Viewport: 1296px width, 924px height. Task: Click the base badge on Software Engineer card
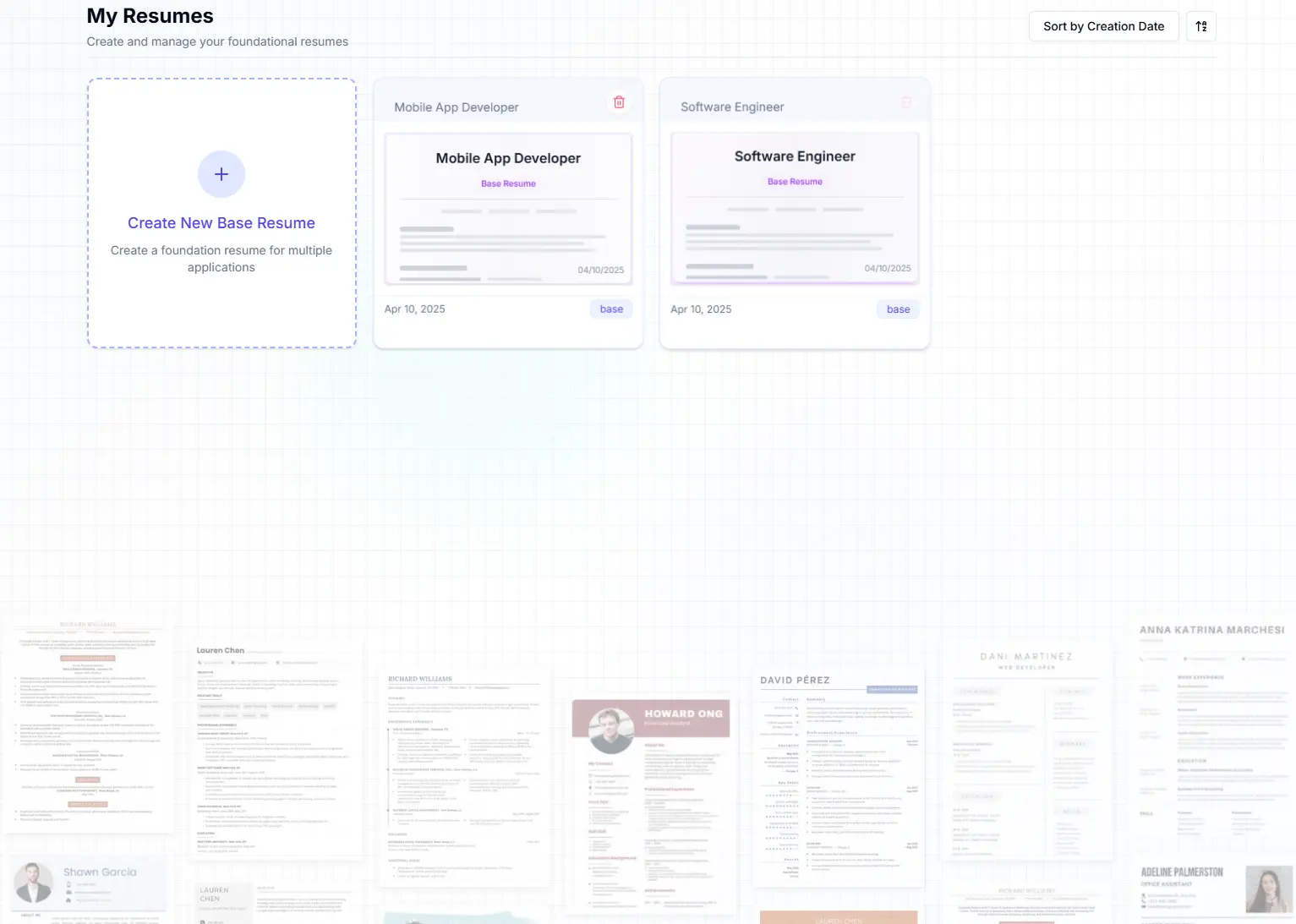(897, 309)
